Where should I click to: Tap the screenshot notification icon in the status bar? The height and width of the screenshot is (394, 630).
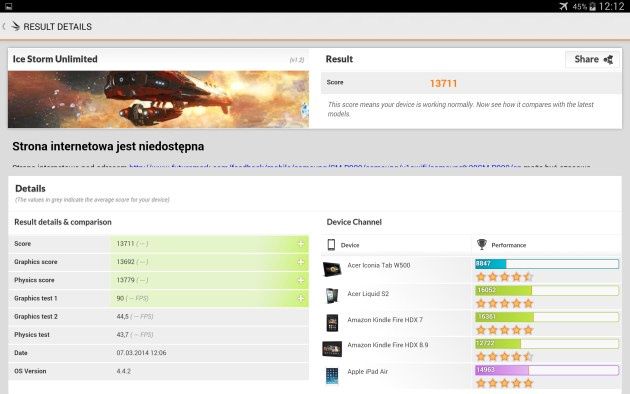(8, 6)
